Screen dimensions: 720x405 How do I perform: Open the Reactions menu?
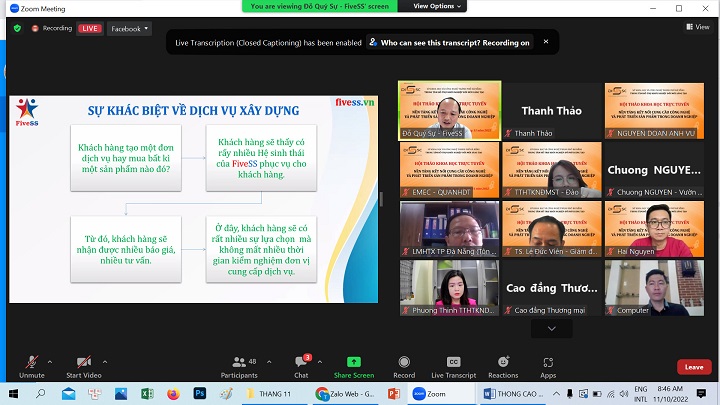click(503, 366)
